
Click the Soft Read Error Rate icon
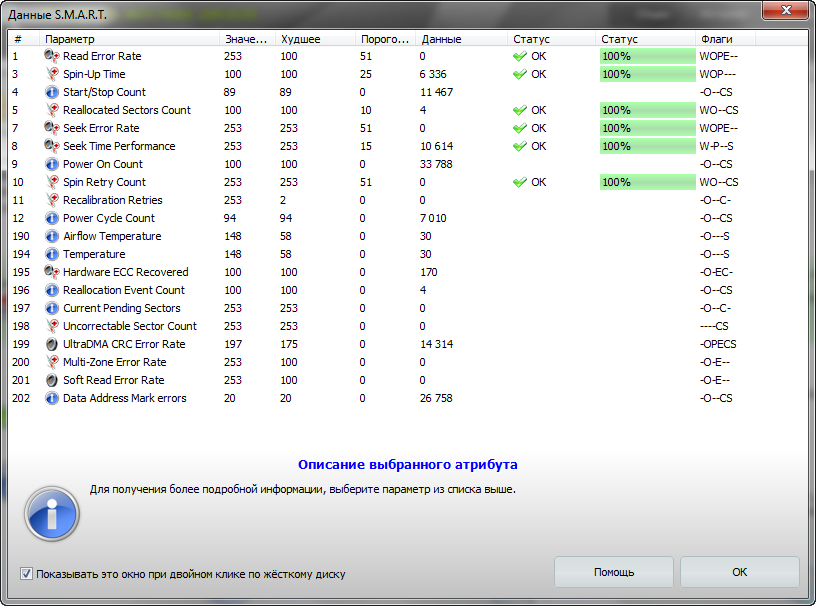pyautogui.click(x=52, y=380)
